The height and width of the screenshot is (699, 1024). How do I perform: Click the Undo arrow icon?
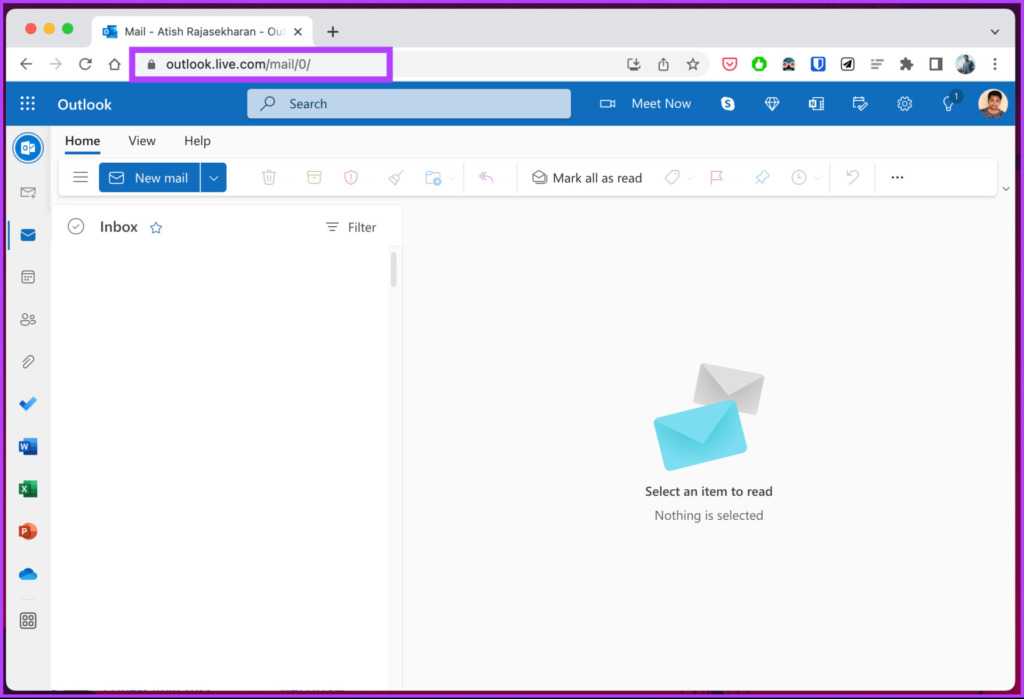[852, 178]
